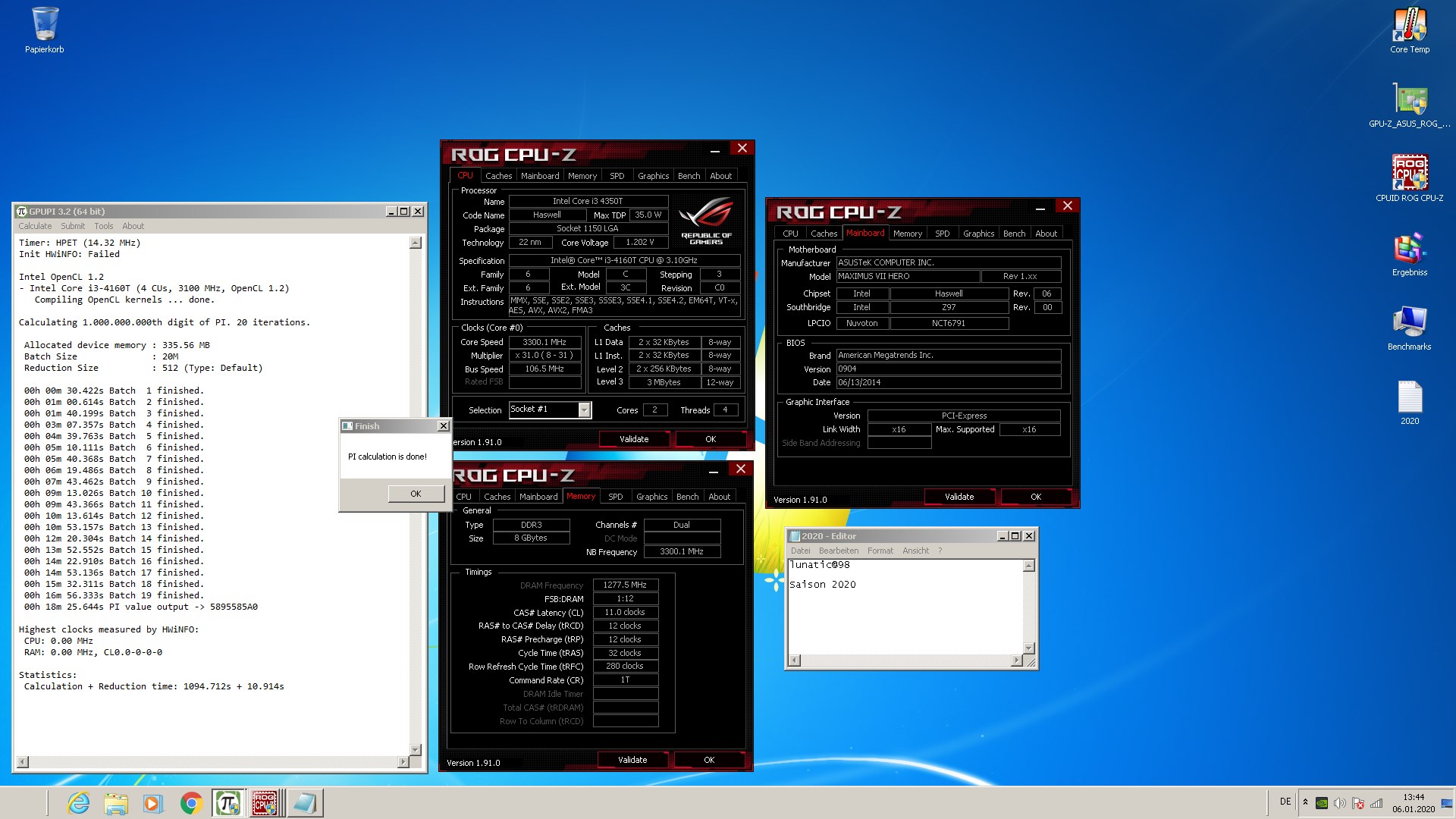Click OK in CPU tab window
The height and width of the screenshot is (819, 1456).
[x=711, y=439]
